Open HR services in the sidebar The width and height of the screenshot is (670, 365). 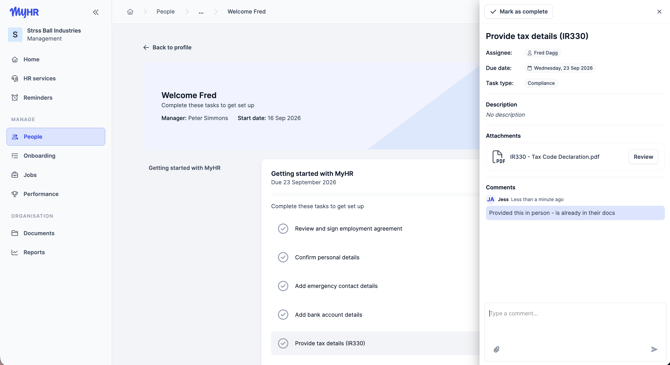coord(56,79)
